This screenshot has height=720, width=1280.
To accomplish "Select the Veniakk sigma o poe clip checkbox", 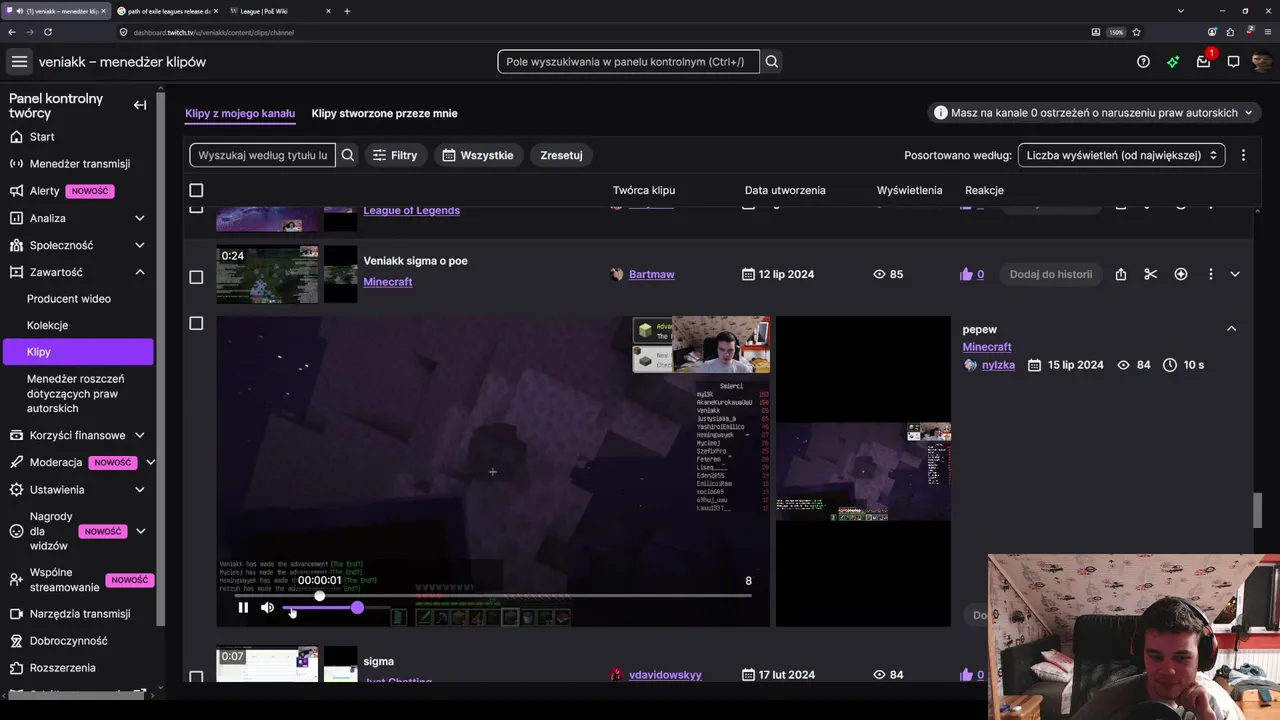I will [x=196, y=277].
